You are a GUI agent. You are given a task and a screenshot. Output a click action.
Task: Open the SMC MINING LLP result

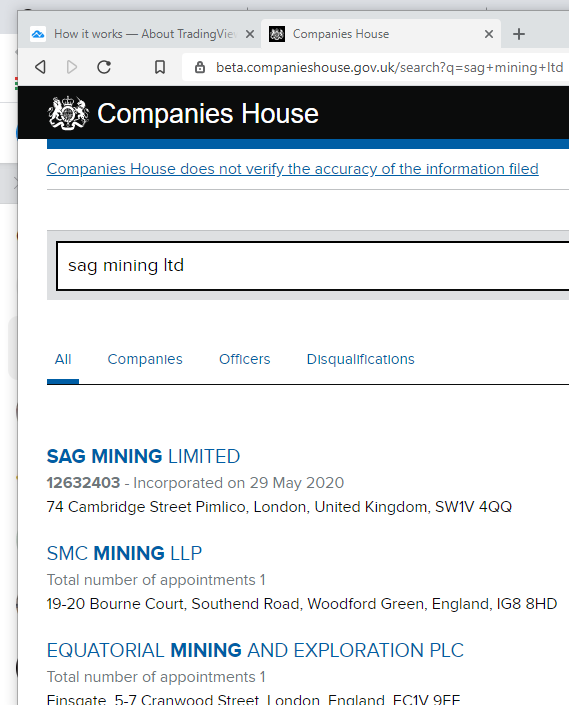(124, 553)
